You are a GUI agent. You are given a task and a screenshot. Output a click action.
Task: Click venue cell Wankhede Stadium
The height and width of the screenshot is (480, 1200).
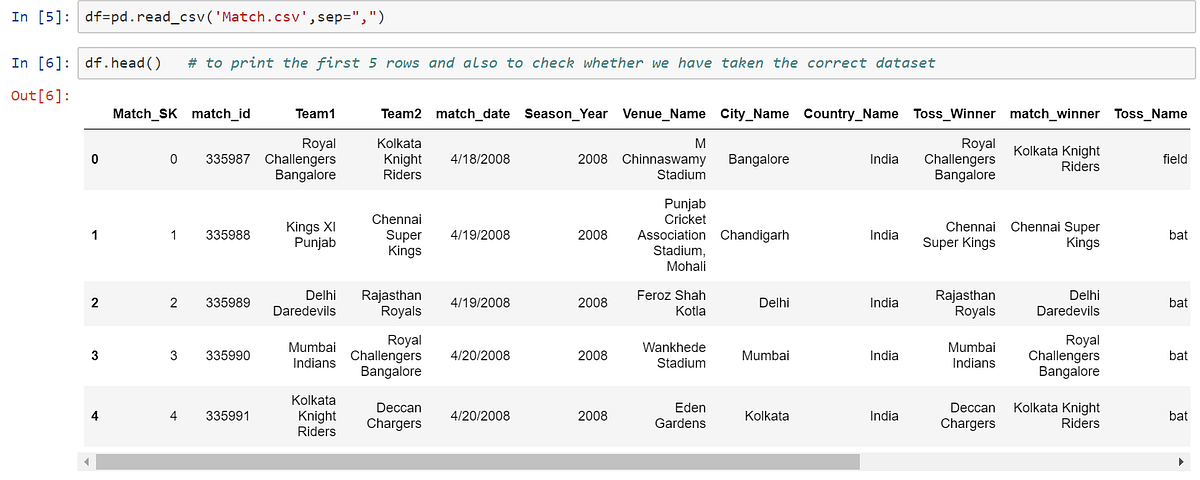point(674,355)
